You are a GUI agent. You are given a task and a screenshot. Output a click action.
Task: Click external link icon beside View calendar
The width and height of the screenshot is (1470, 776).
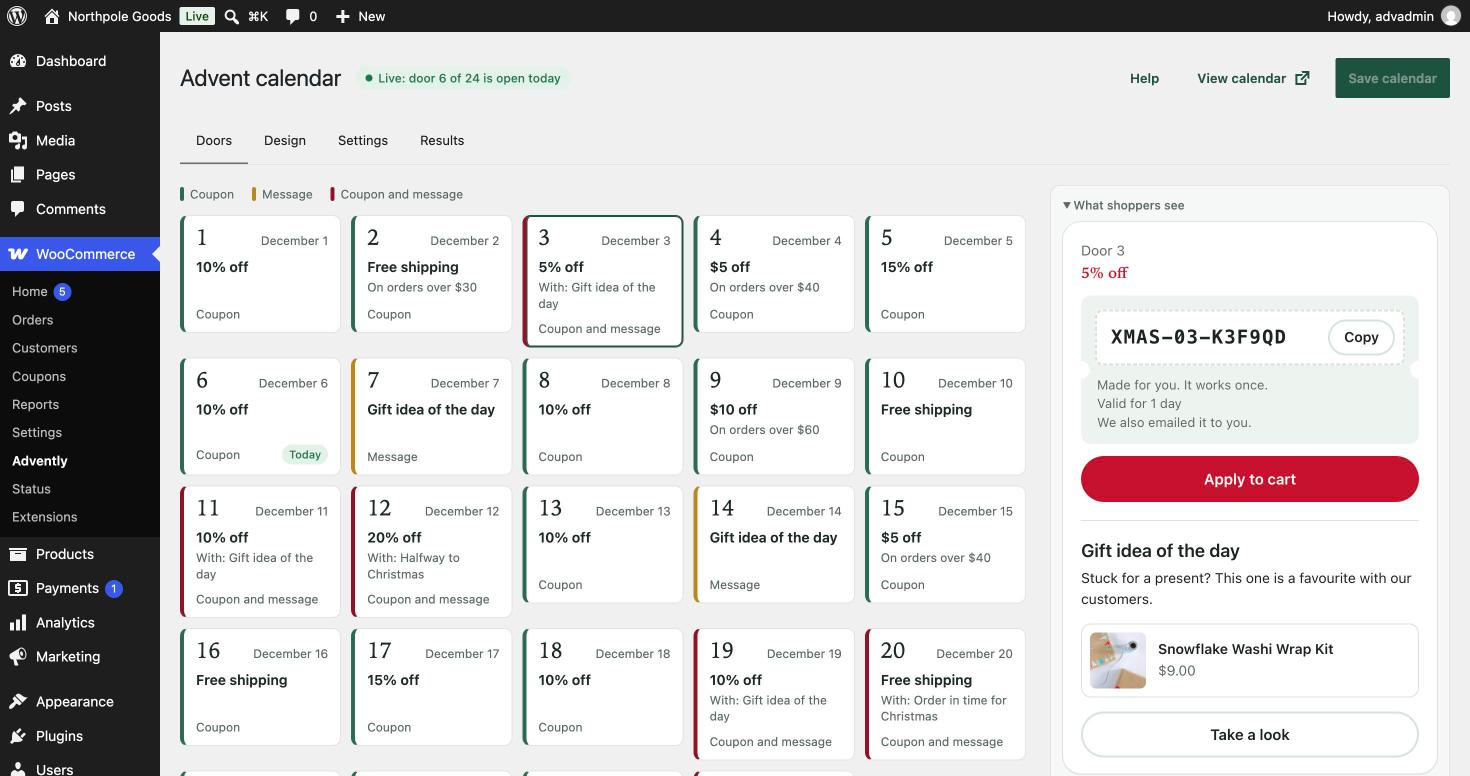pos(1302,78)
